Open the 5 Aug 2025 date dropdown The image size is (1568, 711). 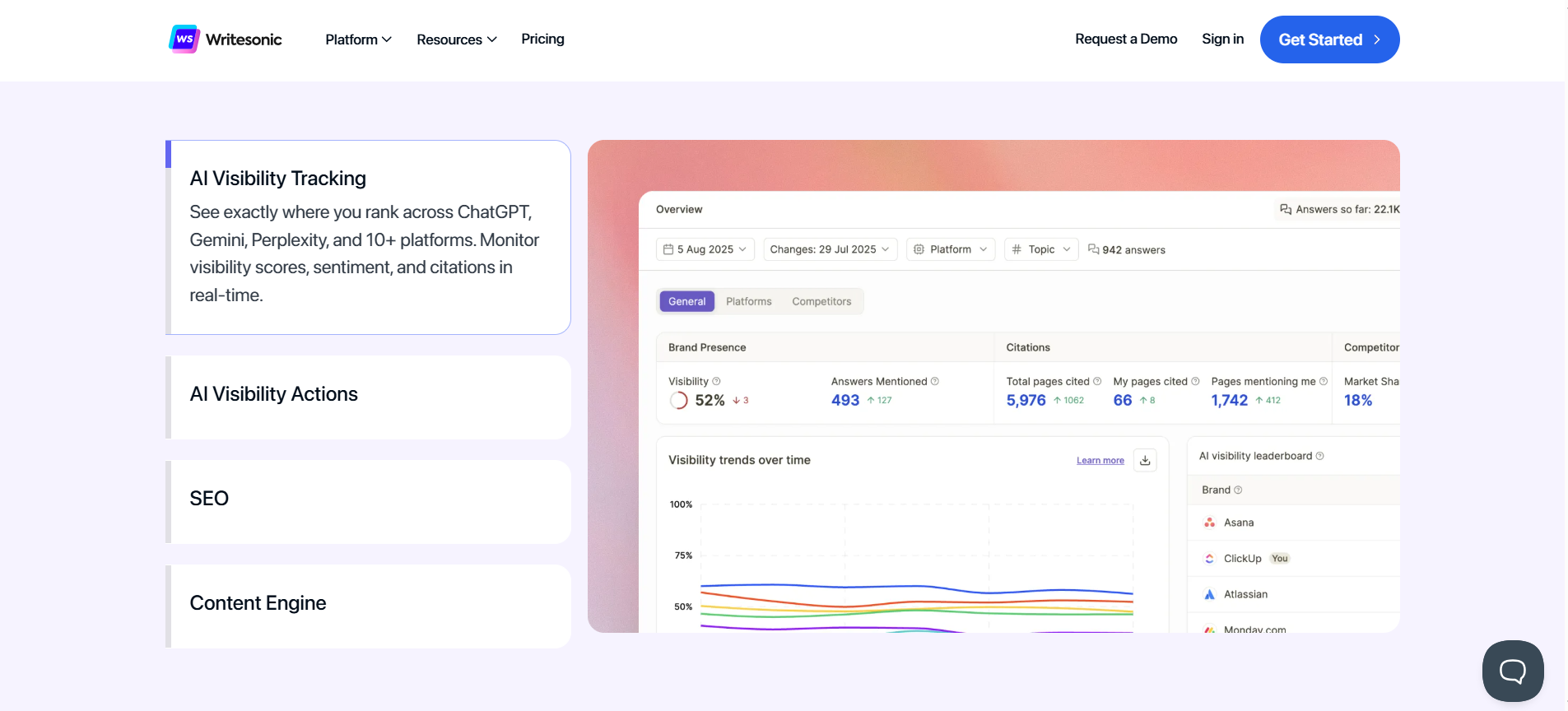[705, 249]
